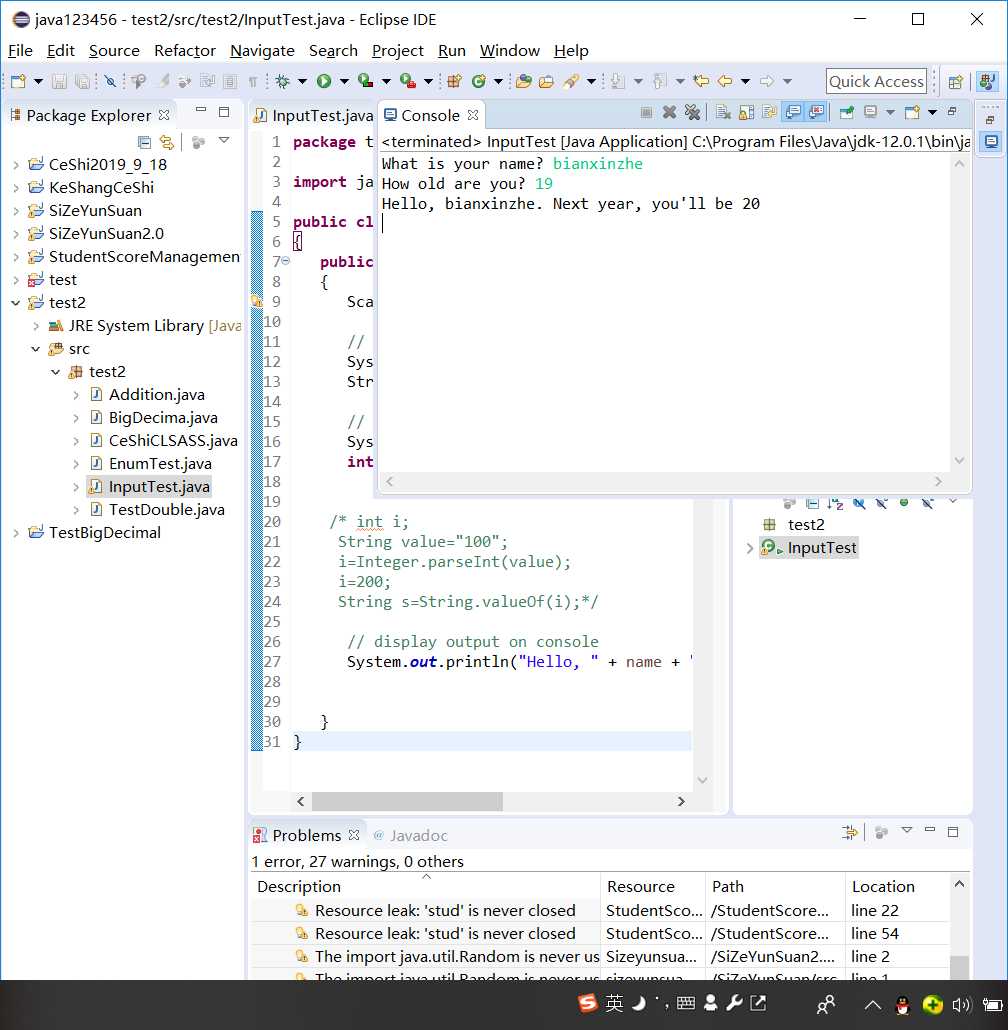1008x1030 pixels.
Task: Open the Run button dropdown arrow
Action: tap(344, 81)
